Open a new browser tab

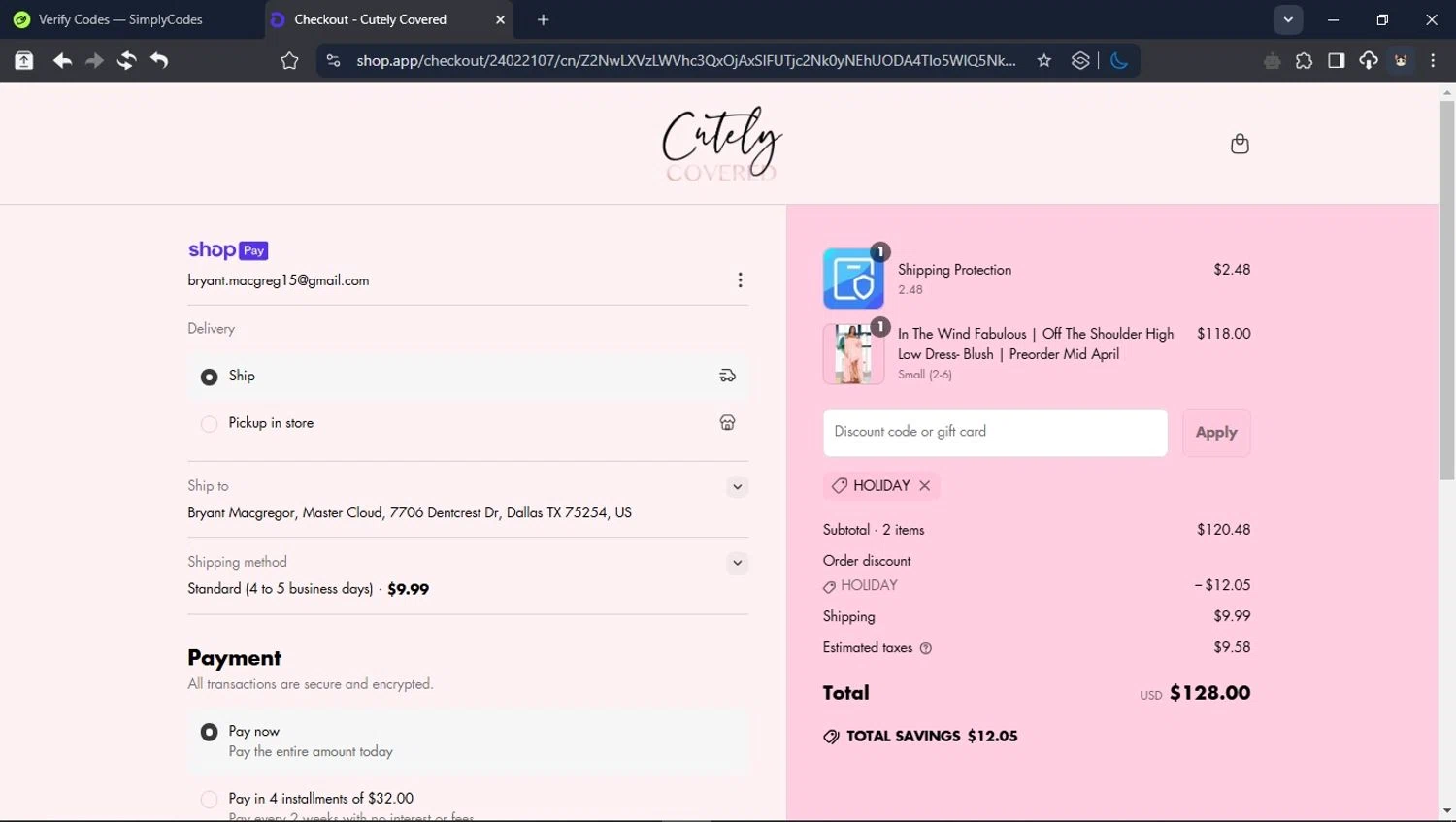click(544, 19)
